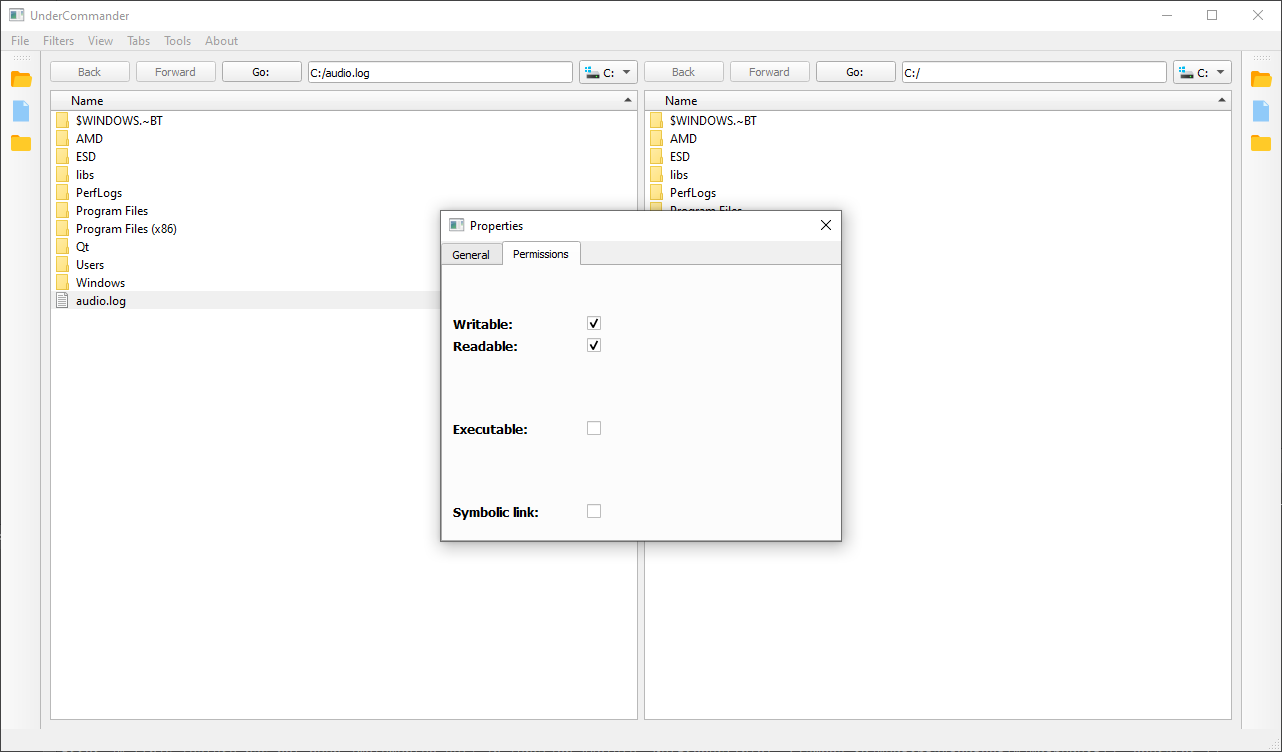This screenshot has width=1282, height=752.
Task: Open the right pane C: drive dropdown
Action: pyautogui.click(x=1202, y=72)
